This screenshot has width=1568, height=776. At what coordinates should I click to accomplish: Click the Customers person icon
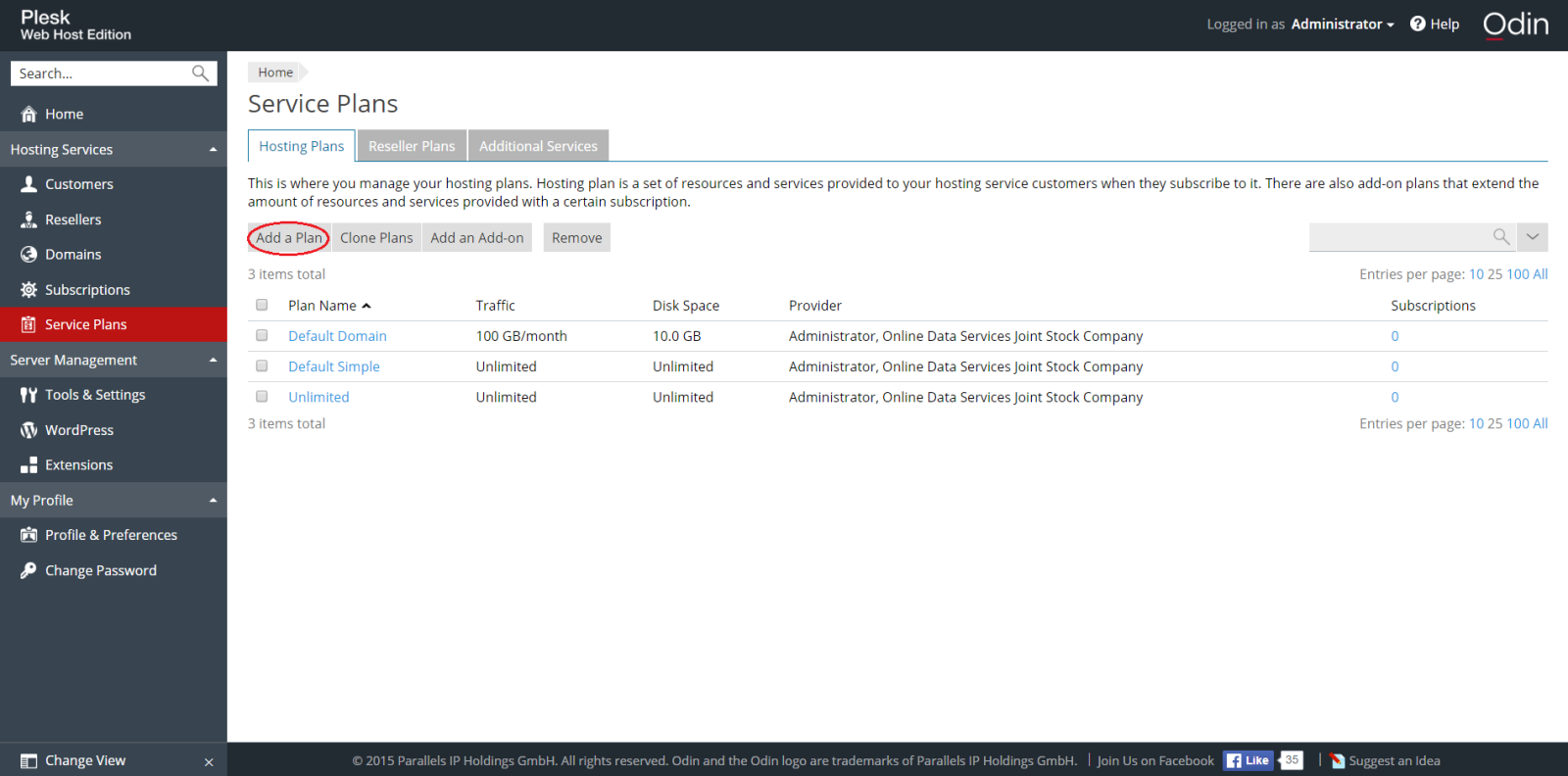tap(29, 184)
